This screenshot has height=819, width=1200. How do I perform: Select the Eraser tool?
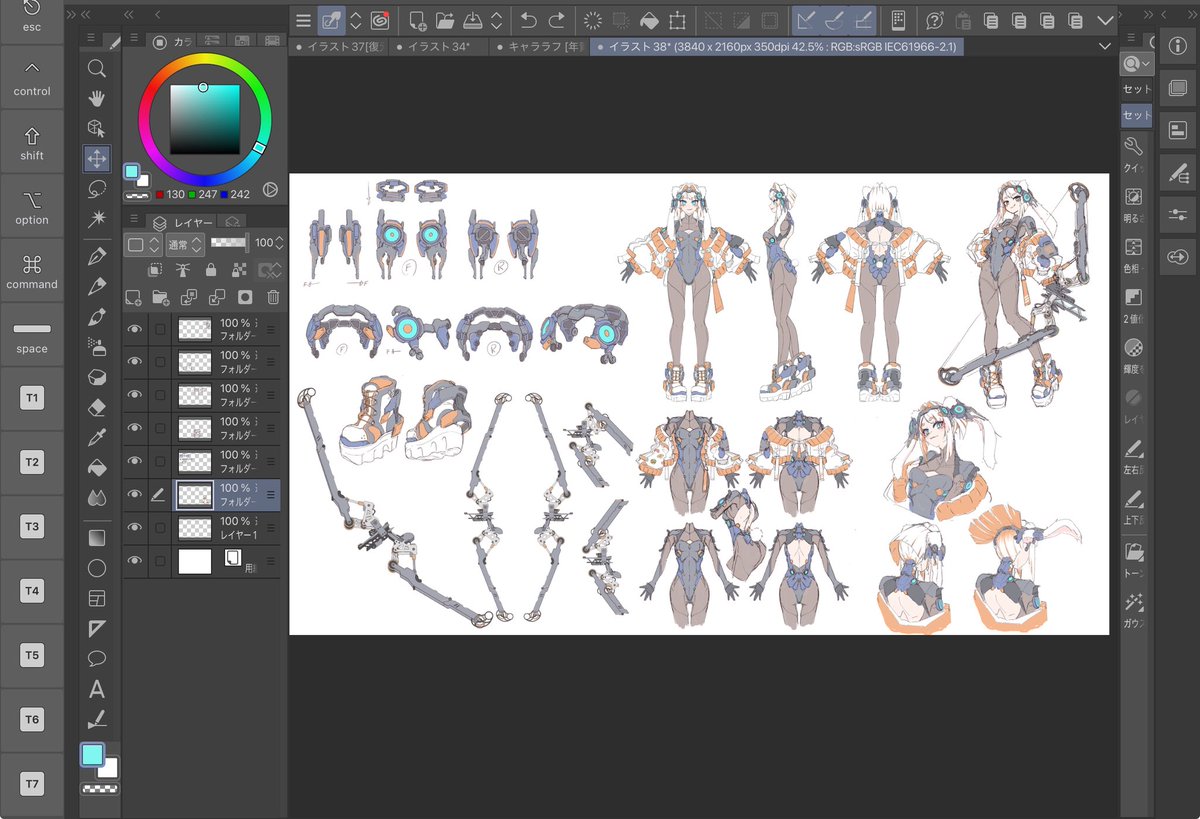(x=97, y=407)
